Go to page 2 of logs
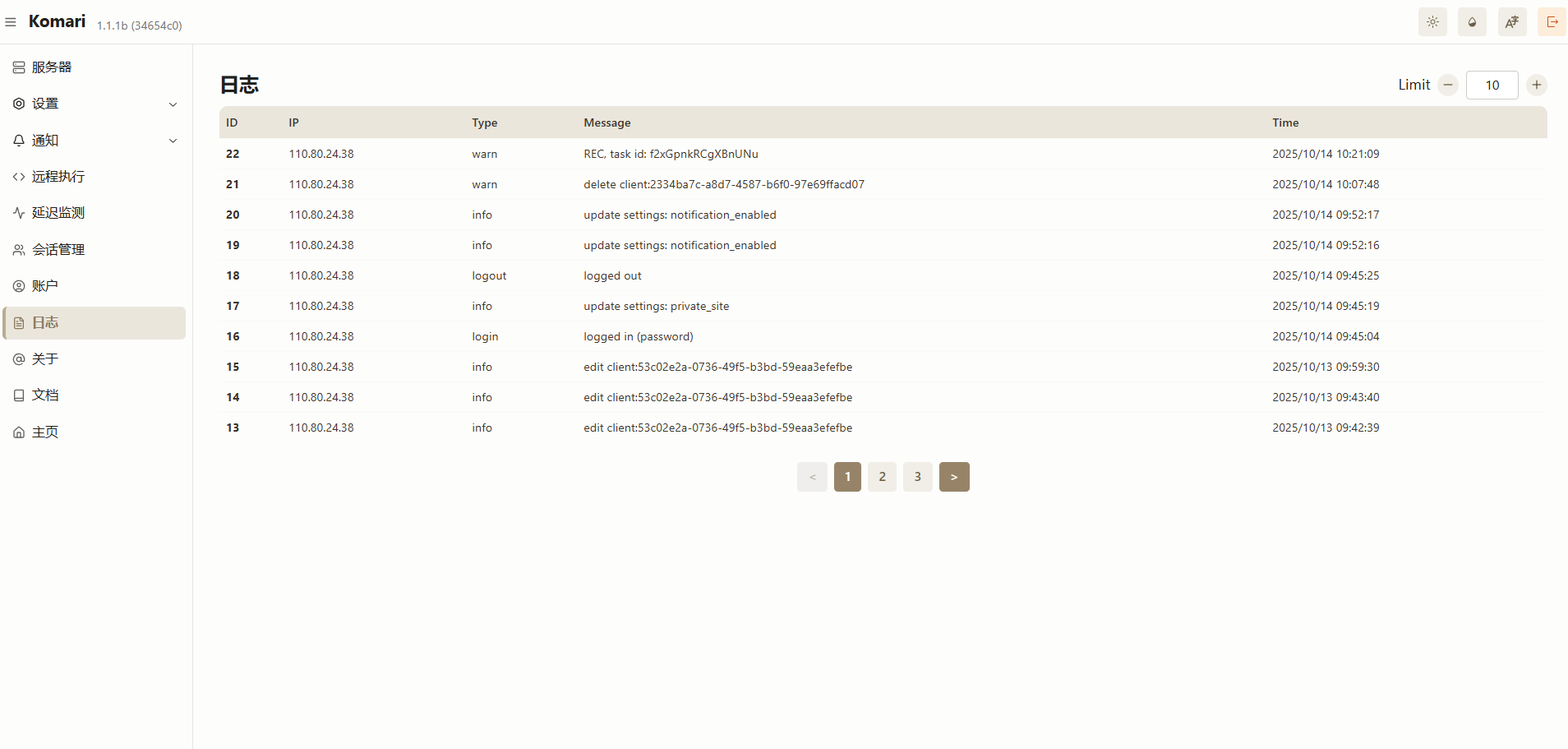 (x=882, y=476)
